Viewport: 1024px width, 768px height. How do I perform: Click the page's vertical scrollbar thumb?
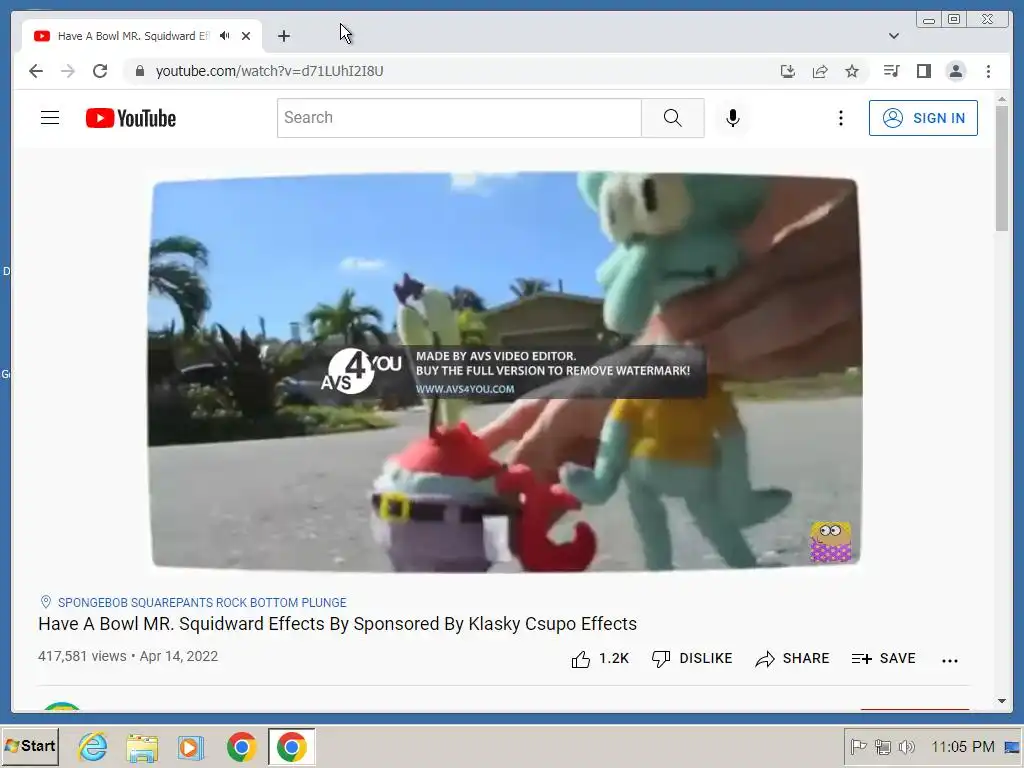tap(1002, 168)
